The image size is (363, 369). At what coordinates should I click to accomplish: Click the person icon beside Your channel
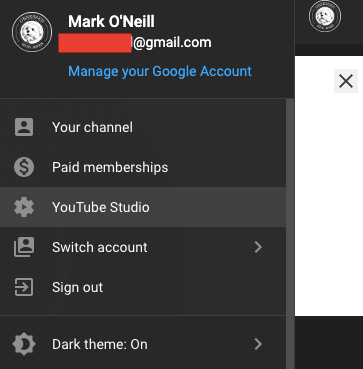point(24,127)
